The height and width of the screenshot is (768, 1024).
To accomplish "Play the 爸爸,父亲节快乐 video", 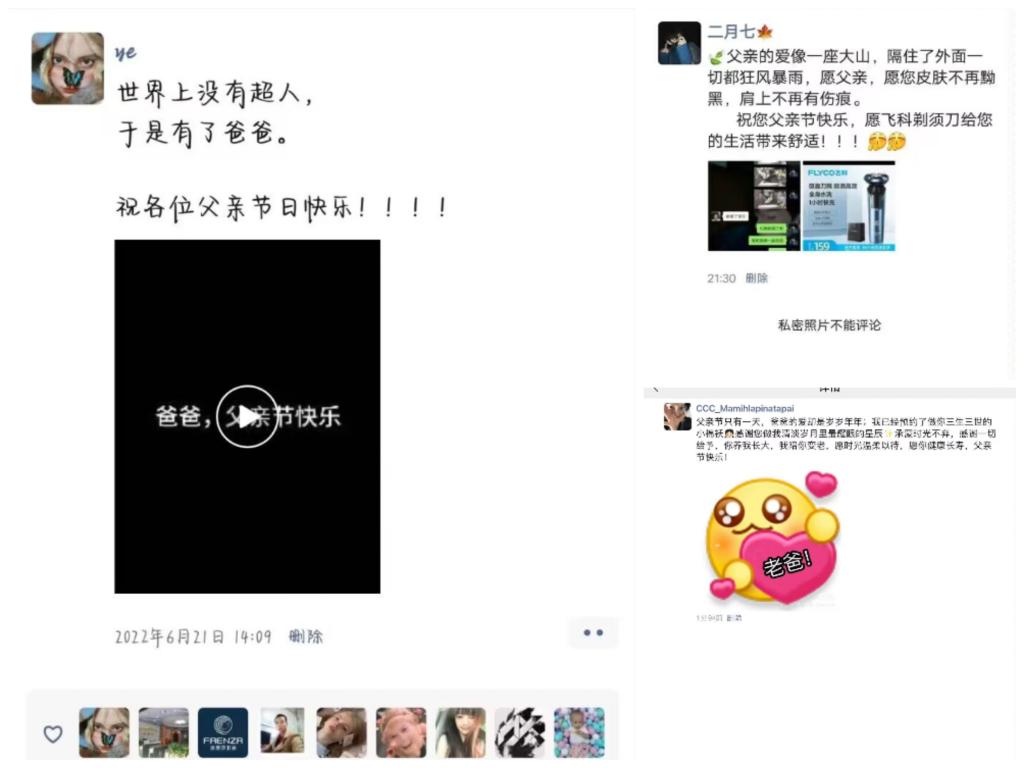I will 247,417.
